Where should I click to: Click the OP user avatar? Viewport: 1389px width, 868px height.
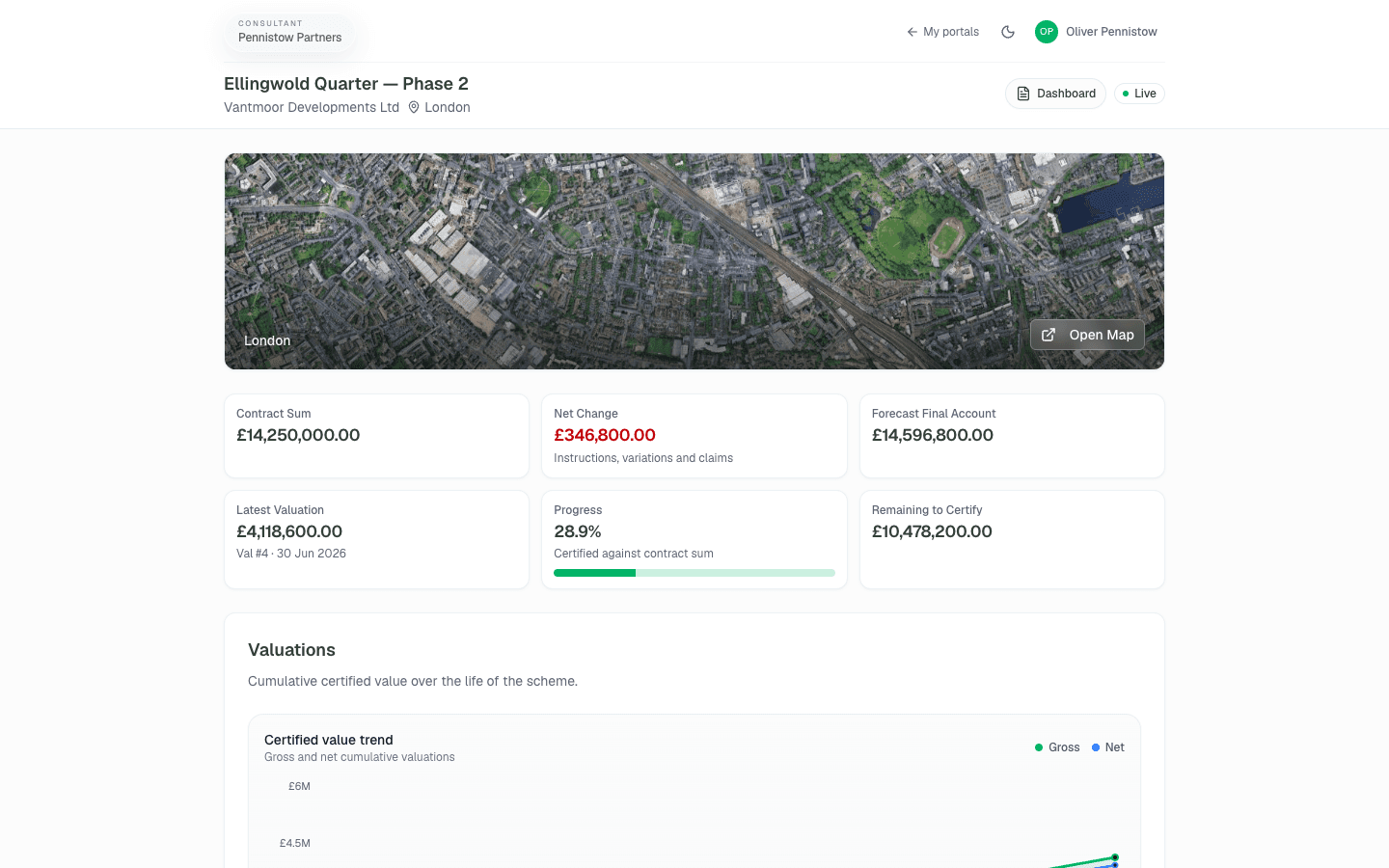coord(1047,32)
